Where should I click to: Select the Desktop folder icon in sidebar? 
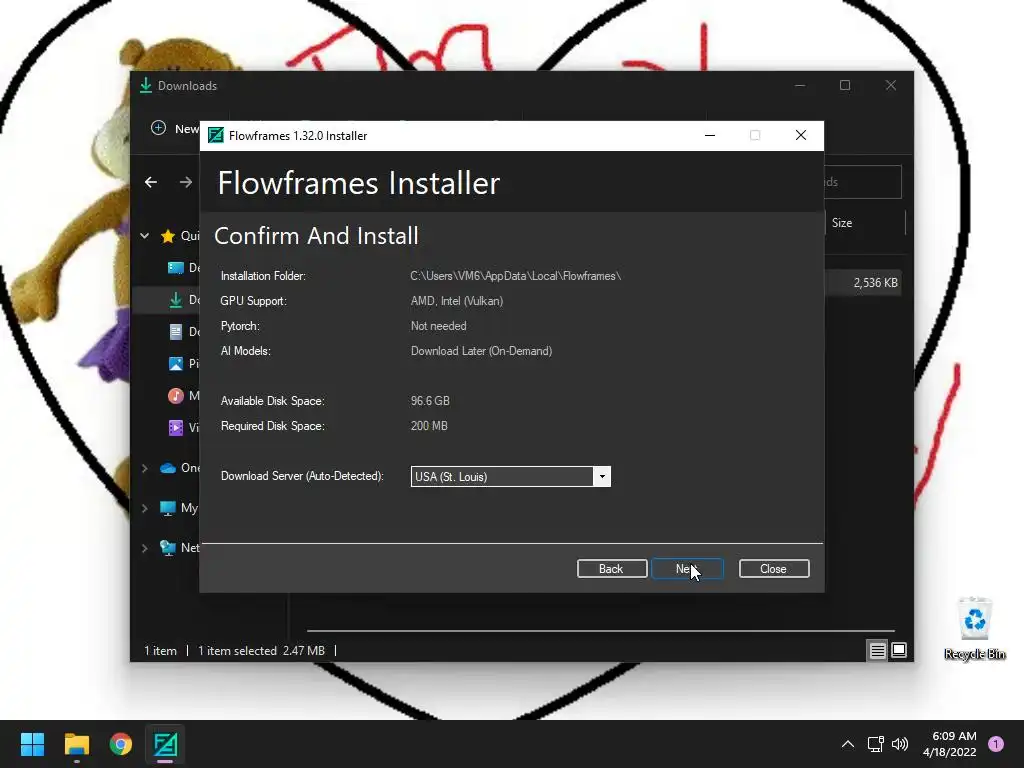click(176, 268)
